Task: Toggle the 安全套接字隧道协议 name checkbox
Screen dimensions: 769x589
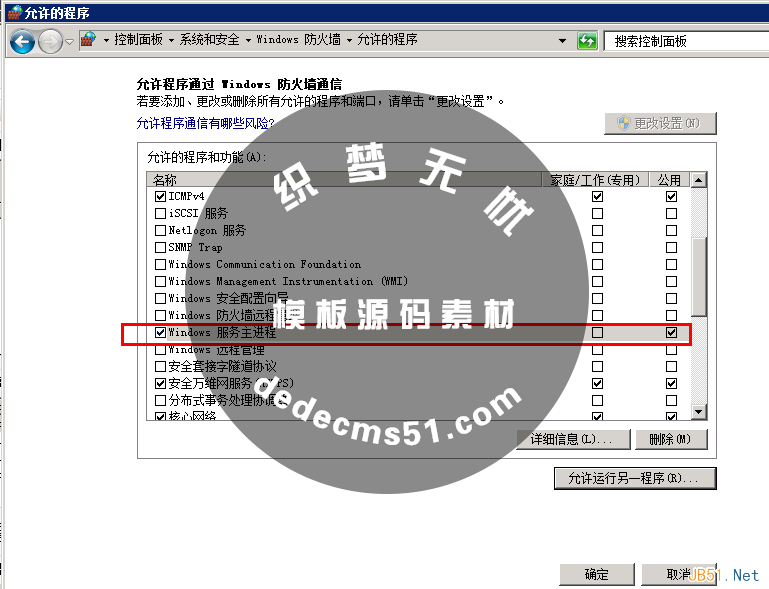Action: (x=160, y=366)
